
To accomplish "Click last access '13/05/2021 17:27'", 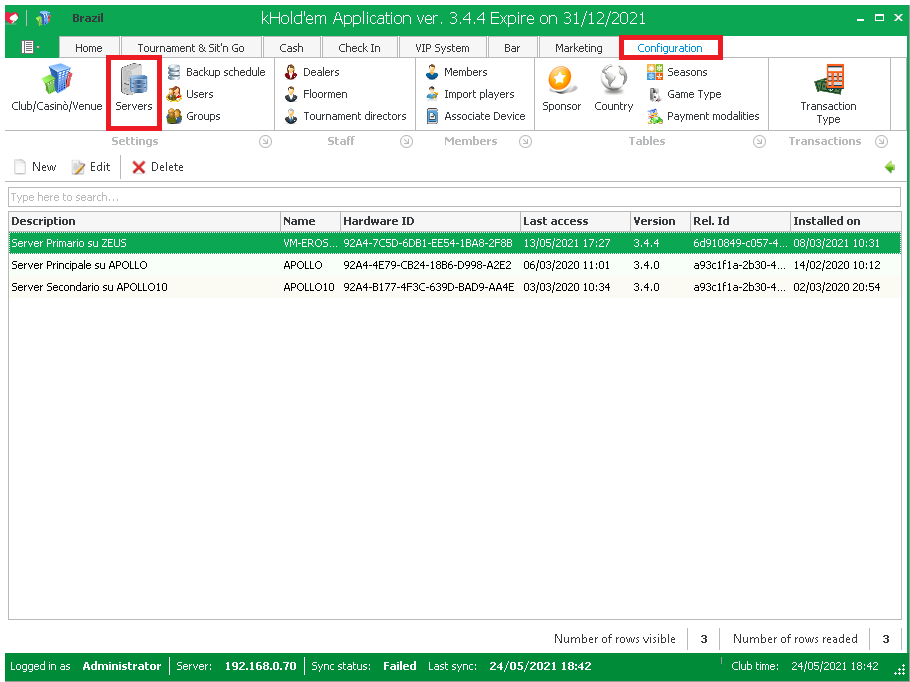I will pos(566,243).
